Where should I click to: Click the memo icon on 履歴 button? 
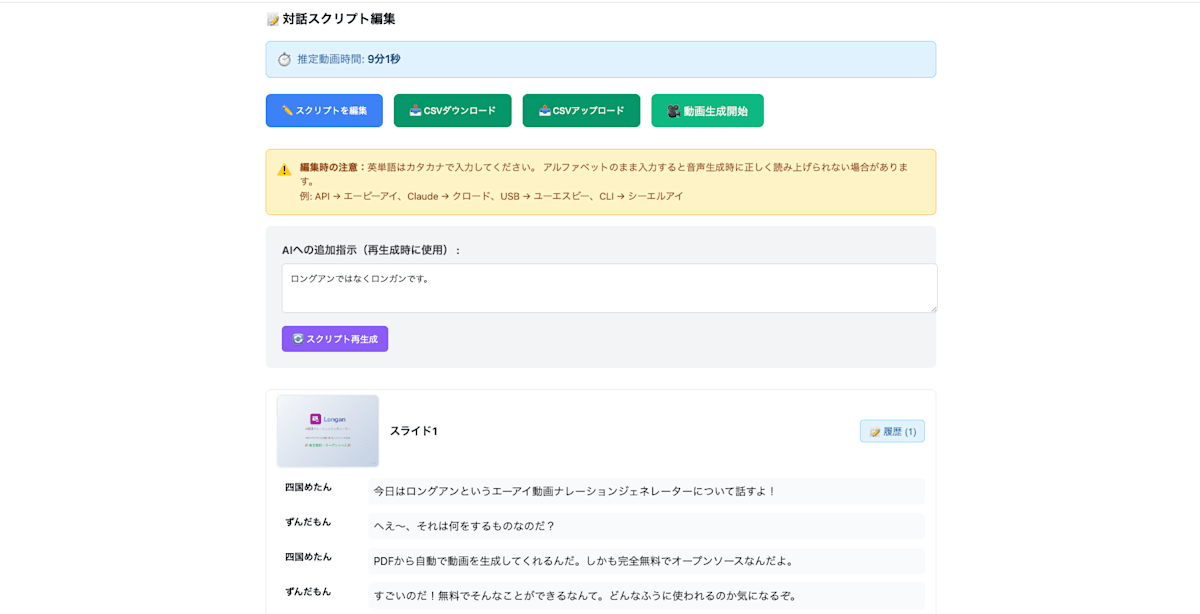click(875, 432)
